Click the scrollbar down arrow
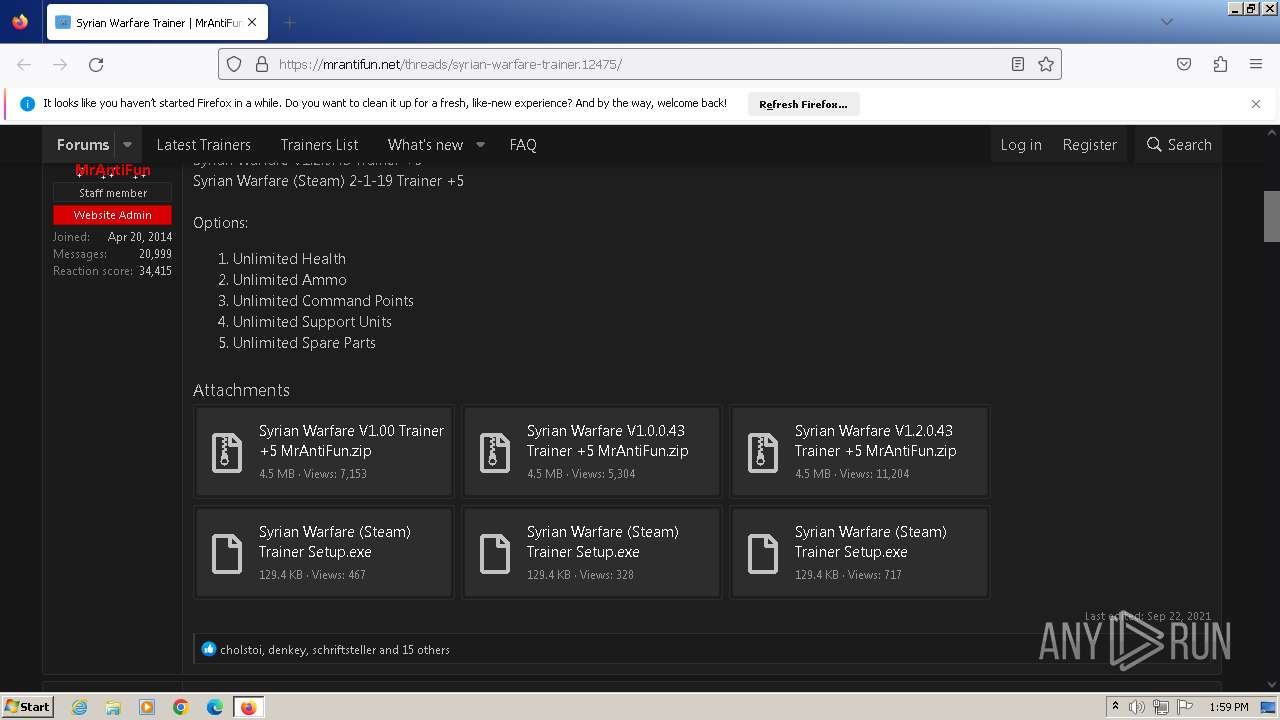Image resolution: width=1280 pixels, height=720 pixels. point(1271,684)
